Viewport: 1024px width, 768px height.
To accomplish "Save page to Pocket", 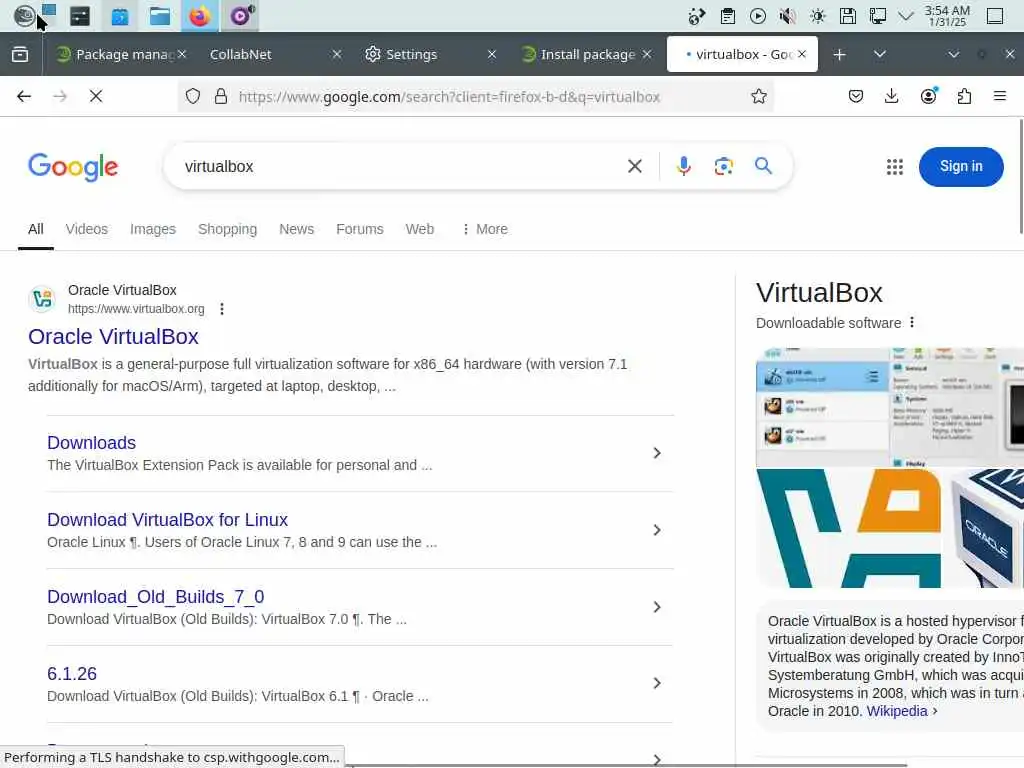I will (x=856, y=97).
